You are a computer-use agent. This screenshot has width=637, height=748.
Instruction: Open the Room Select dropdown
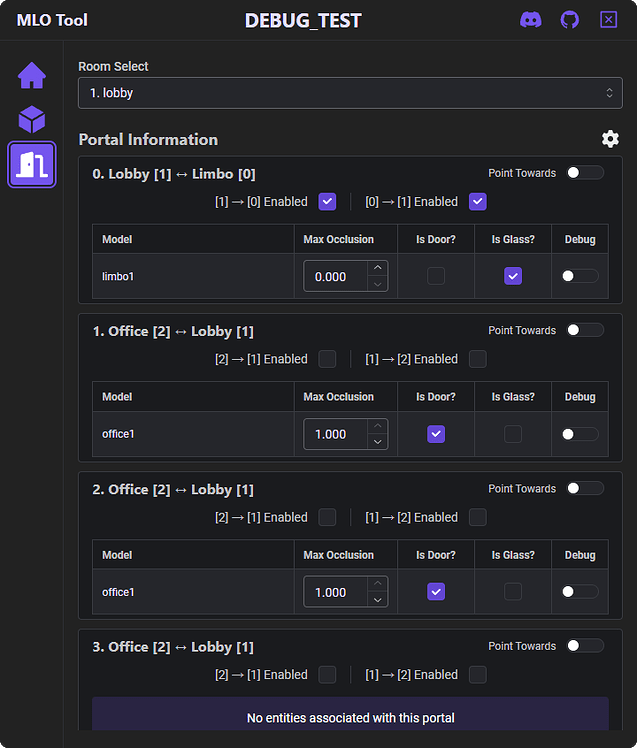[350, 93]
